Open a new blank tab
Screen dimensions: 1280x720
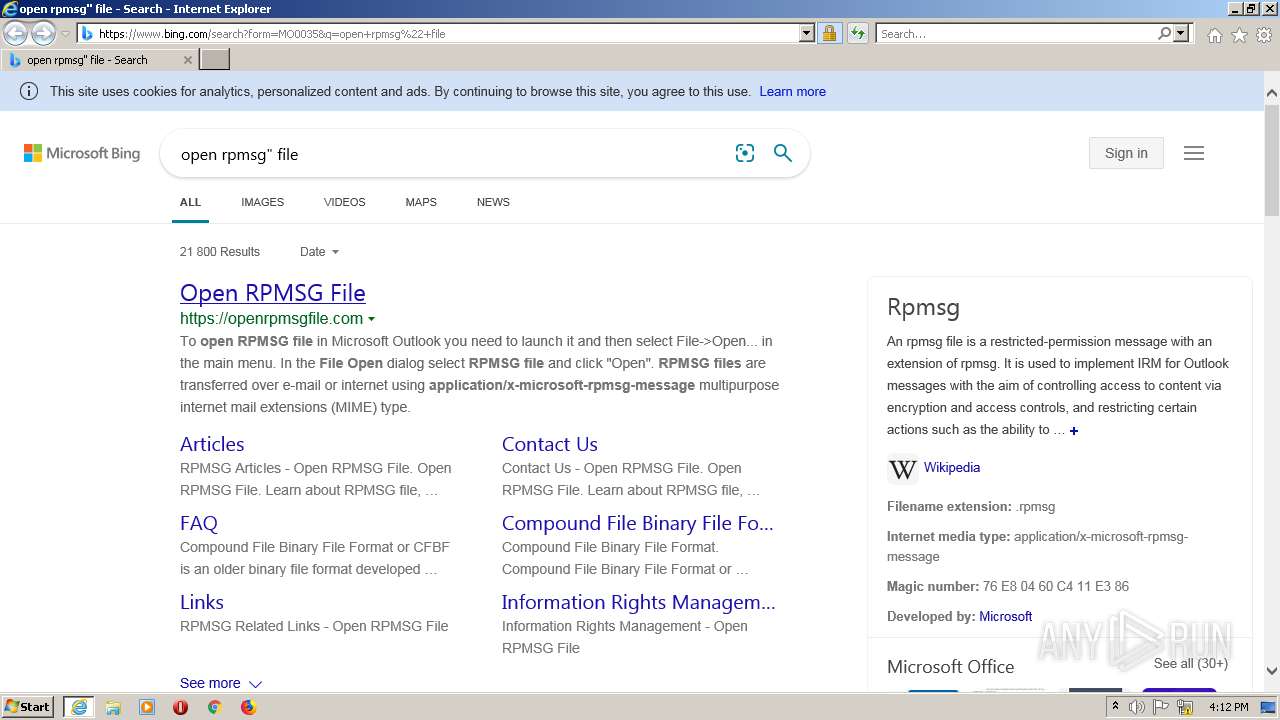click(x=215, y=60)
